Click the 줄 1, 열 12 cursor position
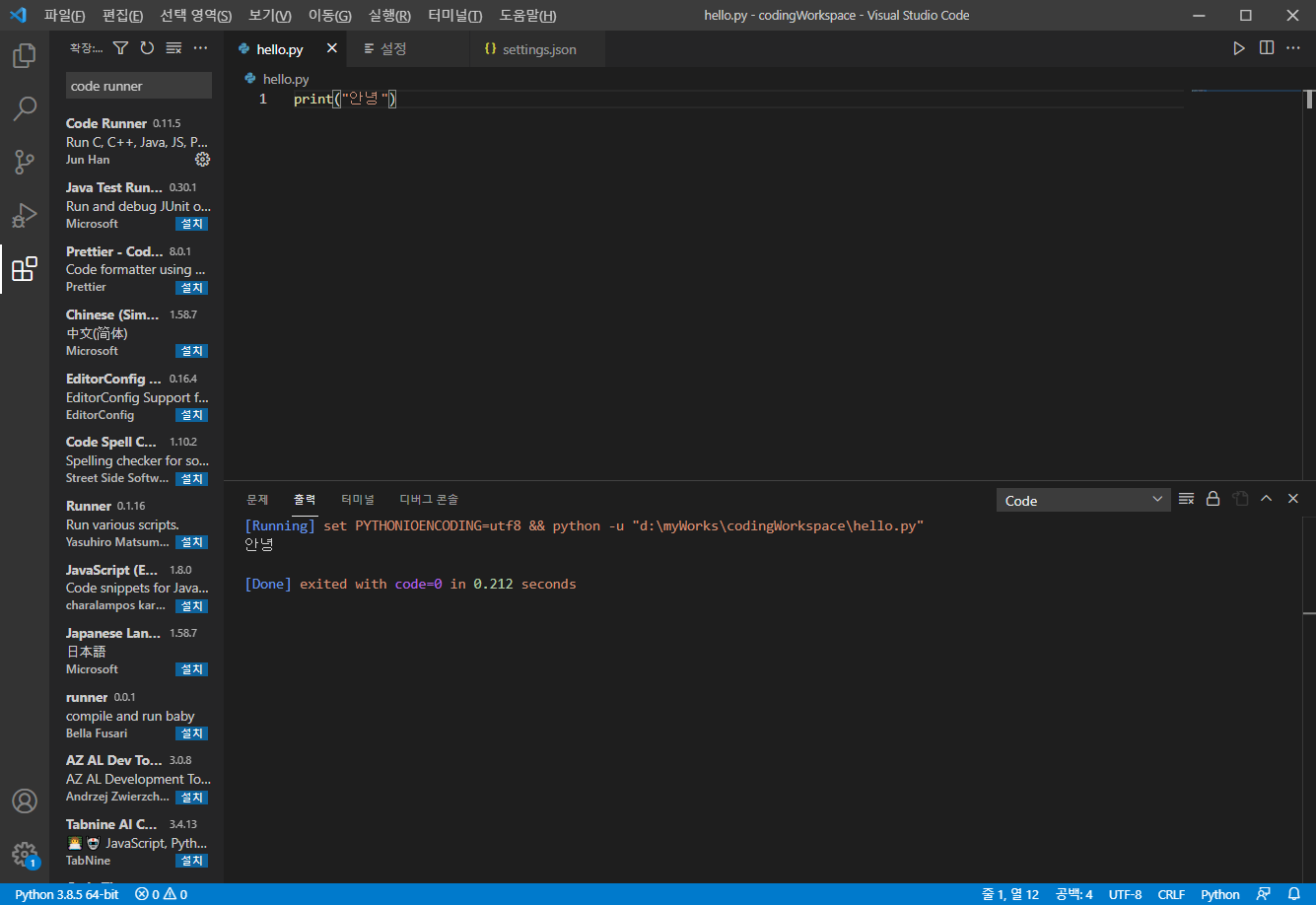The width and height of the screenshot is (1316, 905). click(x=1010, y=894)
